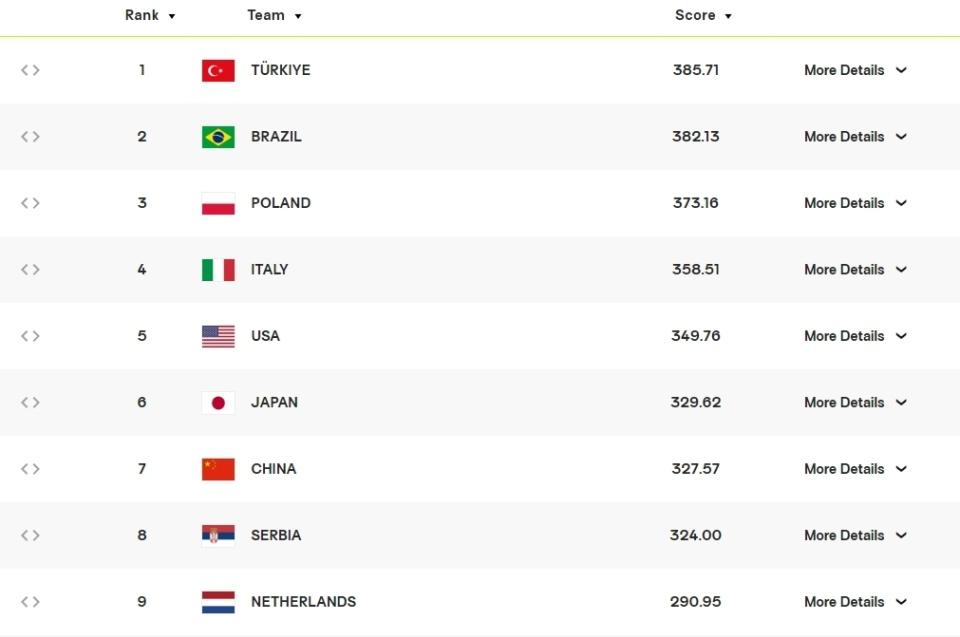Image resolution: width=960 pixels, height=637 pixels.
Task: Expand More Details for Poland
Action: click(x=855, y=203)
